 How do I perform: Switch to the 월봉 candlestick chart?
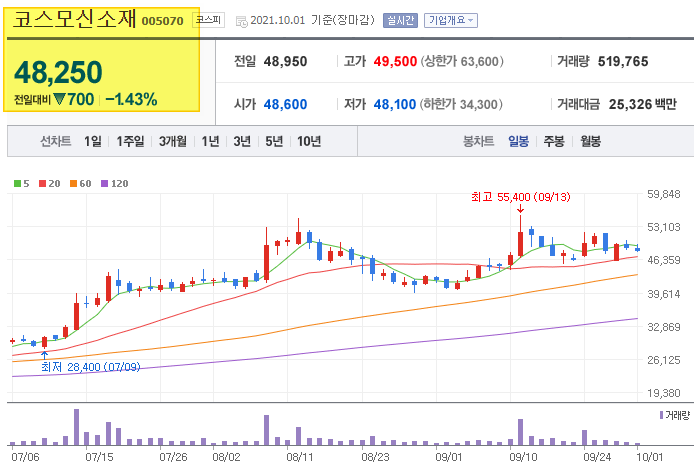click(590, 141)
